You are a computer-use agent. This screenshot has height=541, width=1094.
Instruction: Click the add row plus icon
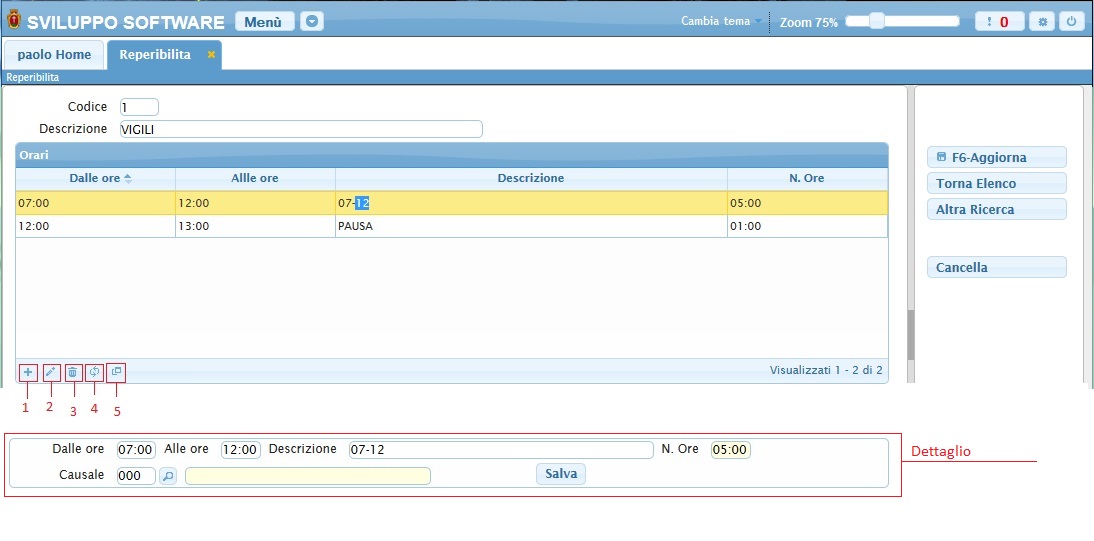[x=27, y=372]
